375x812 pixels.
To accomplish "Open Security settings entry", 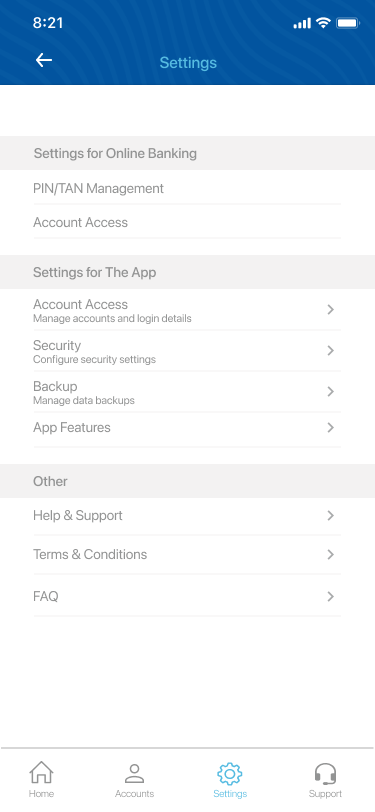I will point(187,351).
